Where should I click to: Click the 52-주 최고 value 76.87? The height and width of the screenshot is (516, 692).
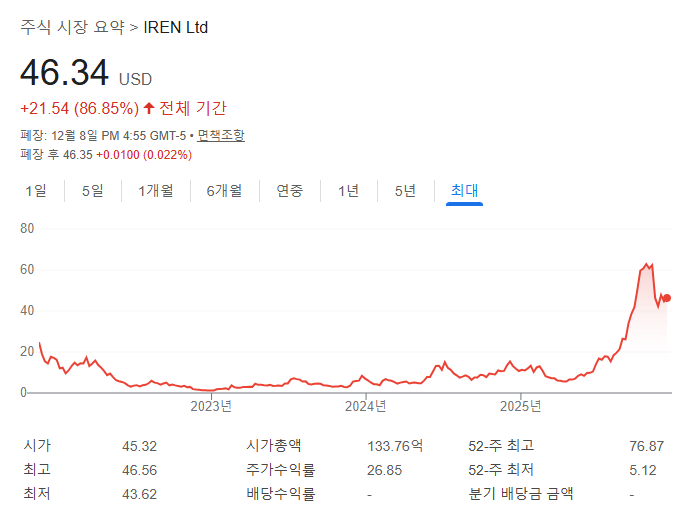click(x=647, y=446)
